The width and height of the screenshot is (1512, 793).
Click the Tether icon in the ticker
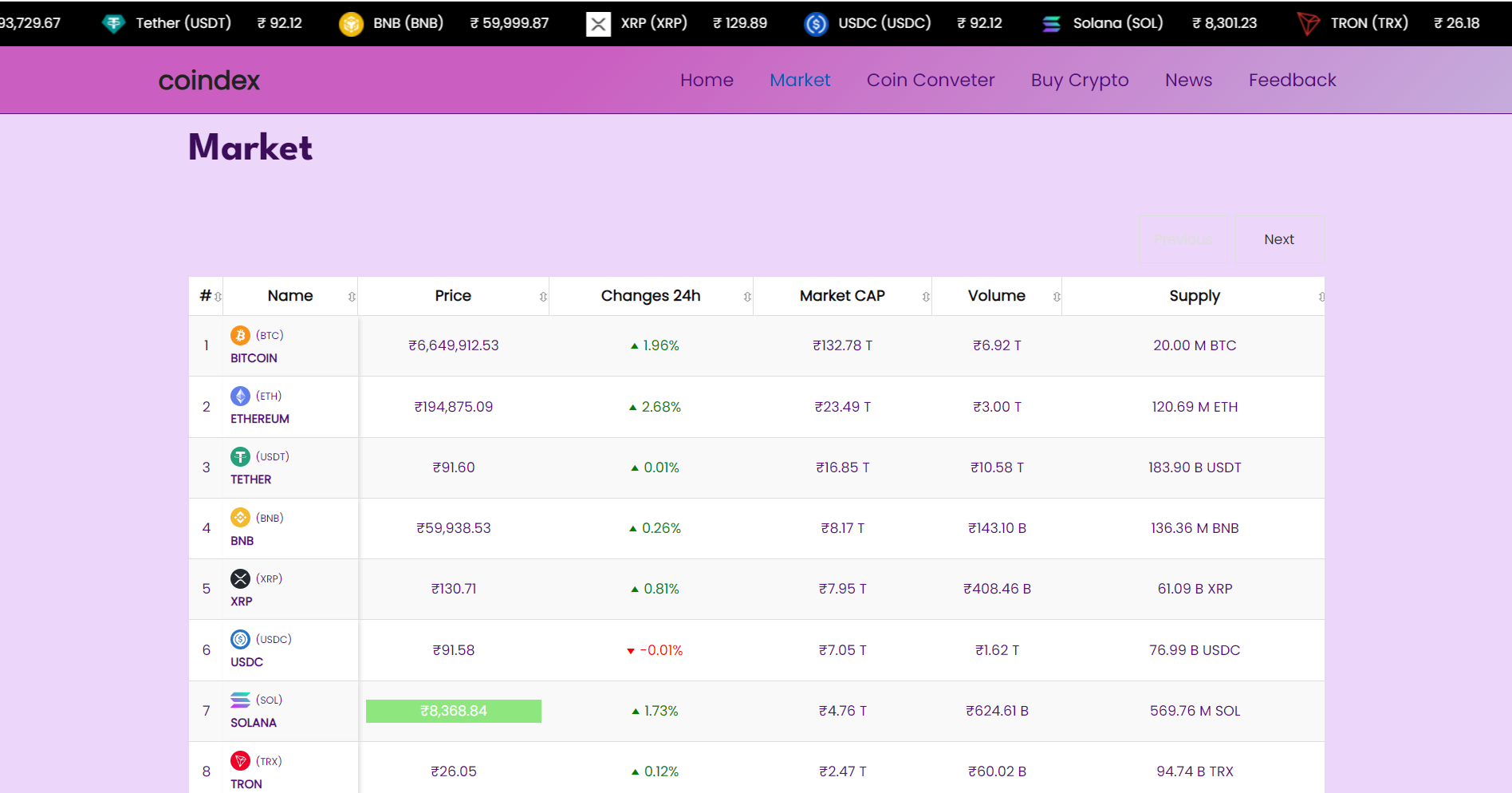coord(113,24)
